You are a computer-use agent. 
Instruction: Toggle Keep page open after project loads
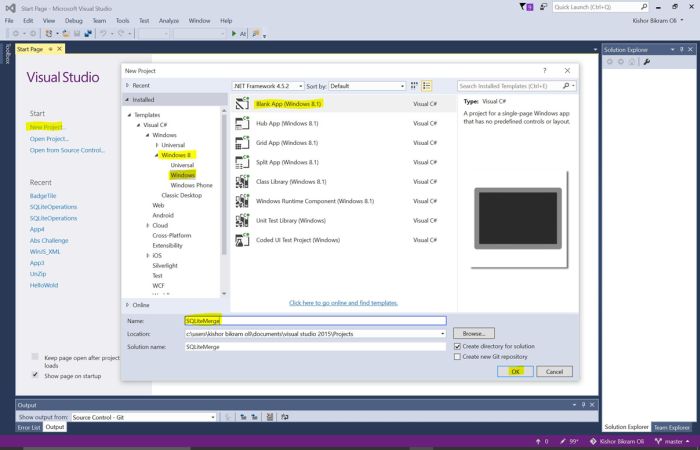click(x=35, y=356)
